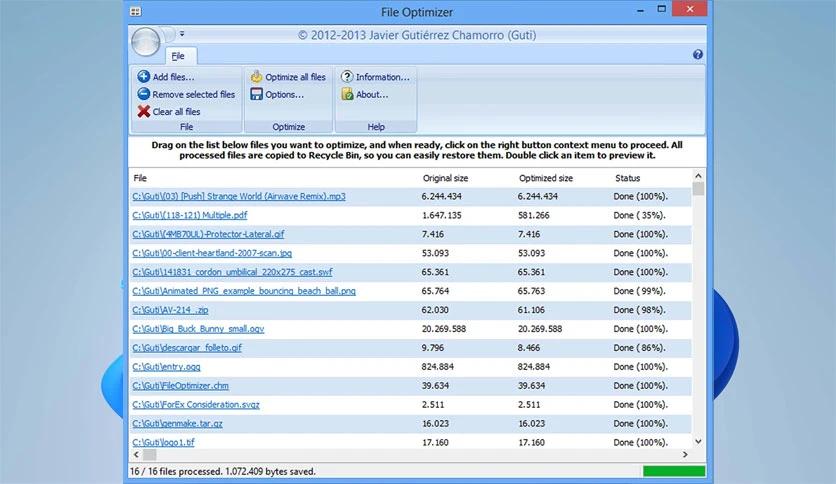Open the logo1.tif file link
The height and width of the screenshot is (484, 836).
[x=163, y=442]
